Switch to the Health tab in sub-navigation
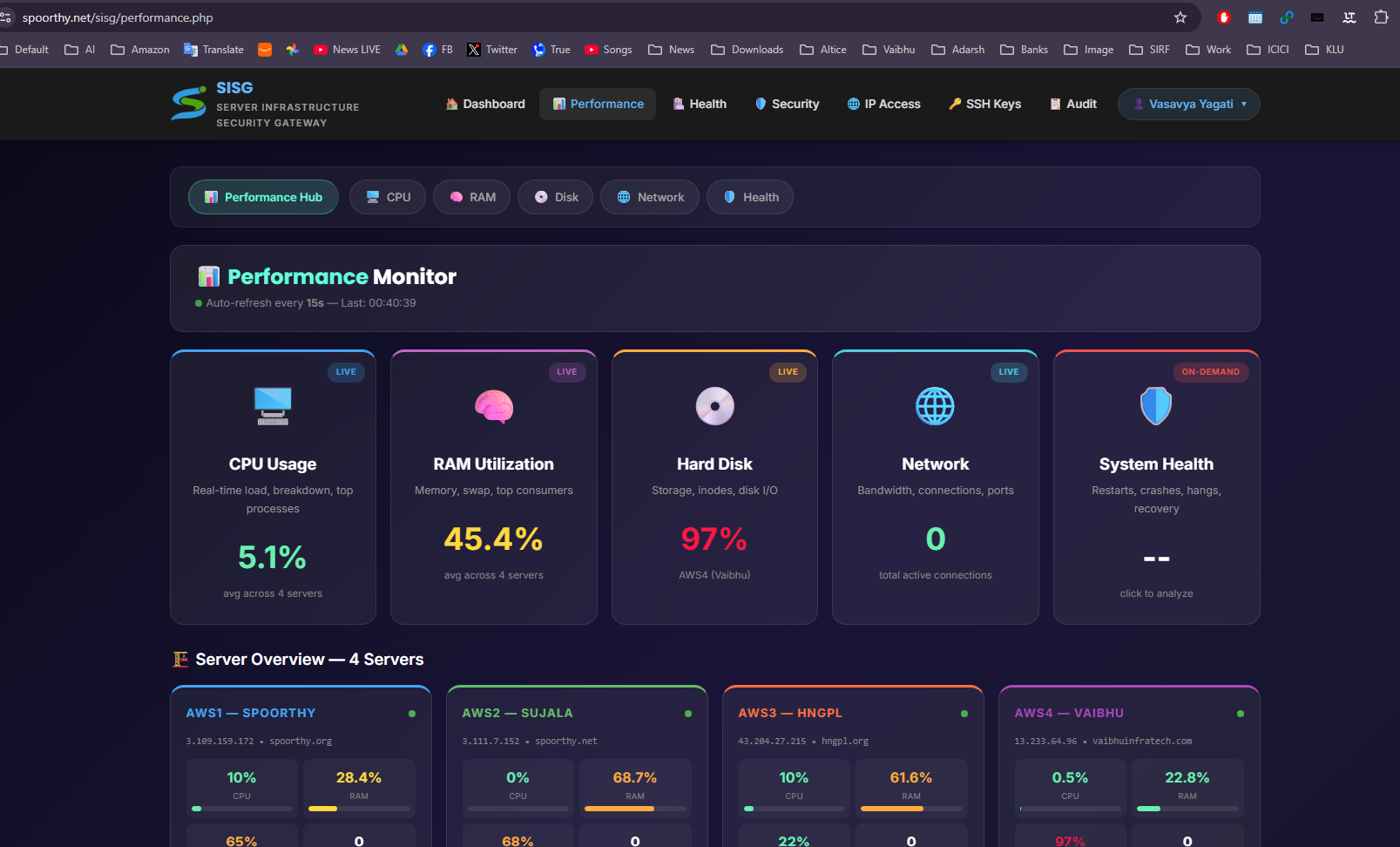Viewport: 1400px width, 847px height. [x=750, y=197]
